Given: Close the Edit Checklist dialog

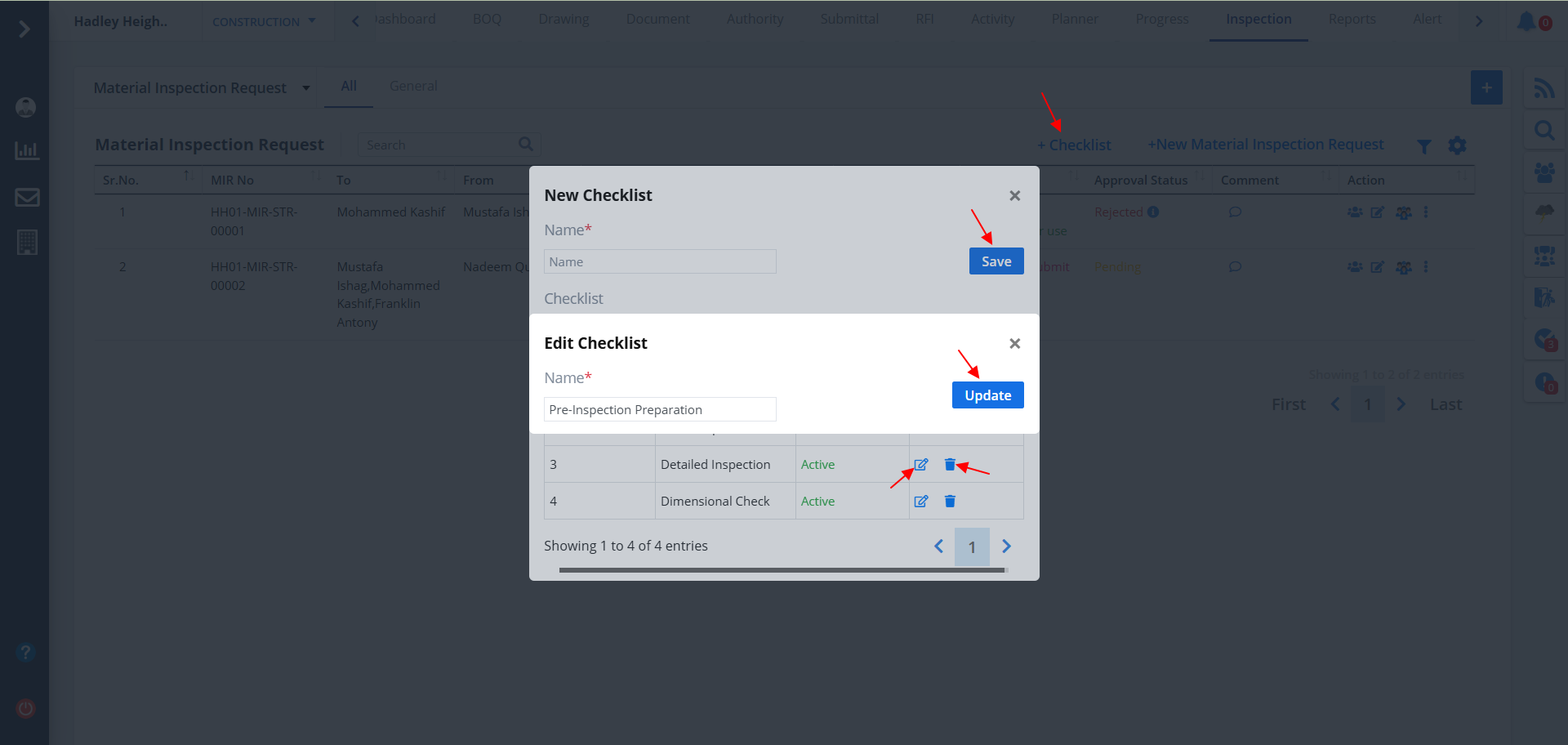Looking at the screenshot, I should pyautogui.click(x=1014, y=344).
